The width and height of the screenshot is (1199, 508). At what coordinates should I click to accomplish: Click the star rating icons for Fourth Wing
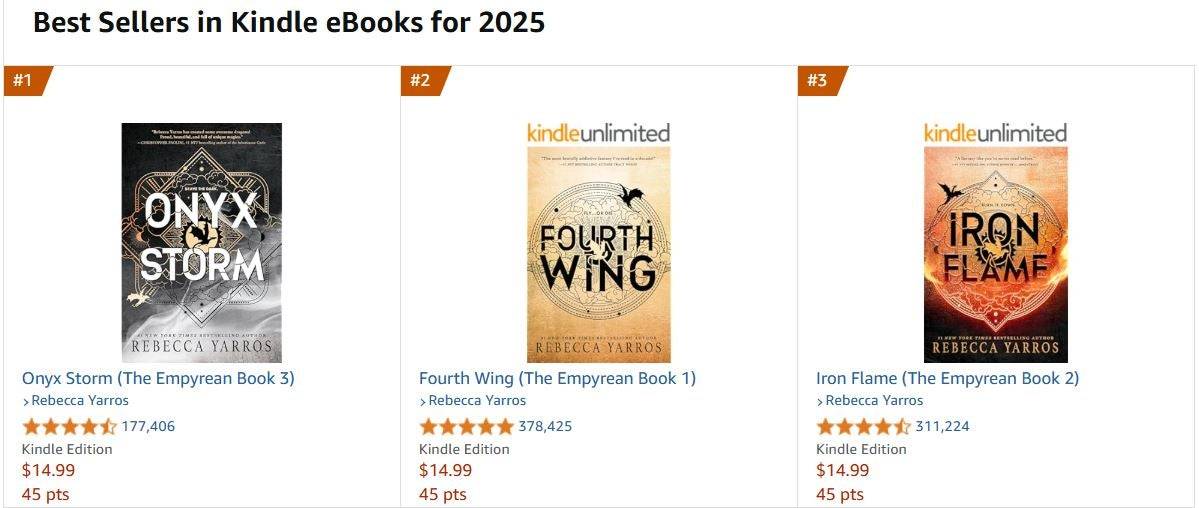coord(466,427)
